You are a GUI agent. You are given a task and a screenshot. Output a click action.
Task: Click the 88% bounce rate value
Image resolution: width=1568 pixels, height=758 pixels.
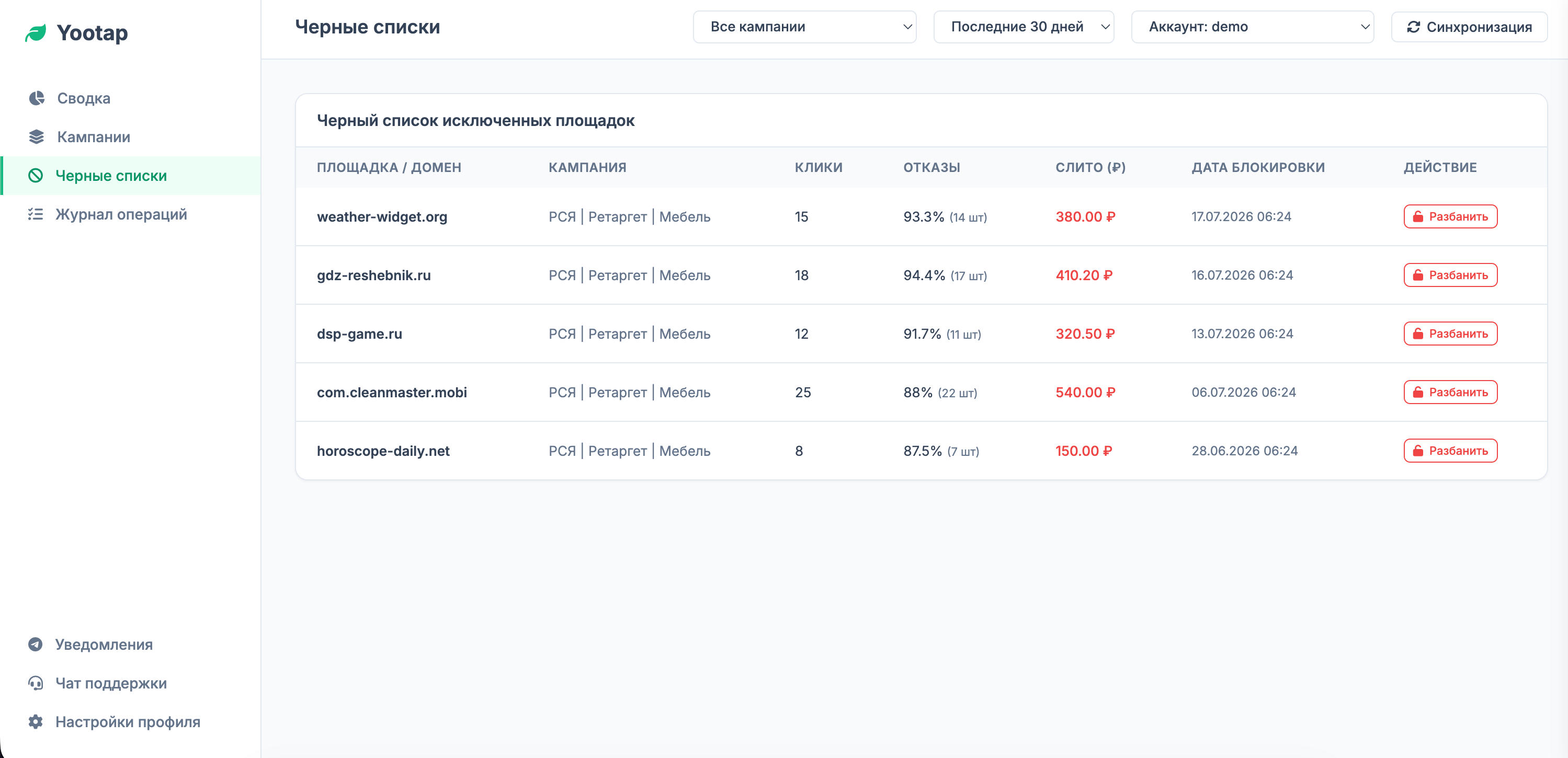pos(918,393)
